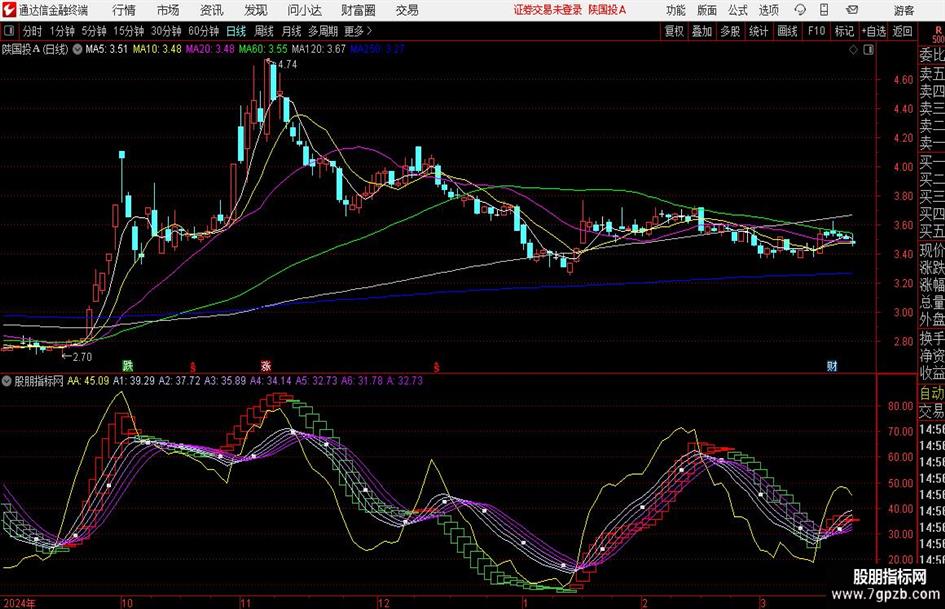
Task: Open the 交易 menu
Action: pyautogui.click(x=407, y=10)
